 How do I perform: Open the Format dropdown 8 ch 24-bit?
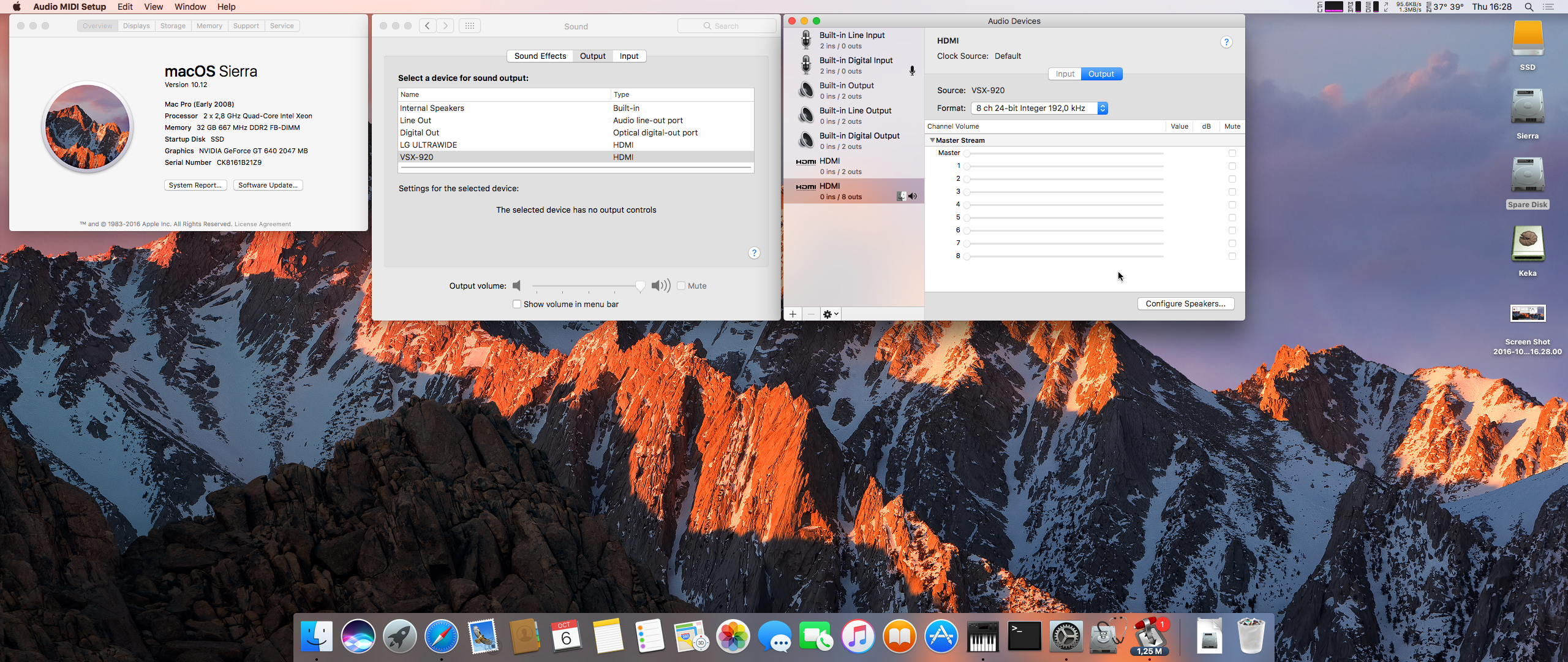coord(1039,108)
